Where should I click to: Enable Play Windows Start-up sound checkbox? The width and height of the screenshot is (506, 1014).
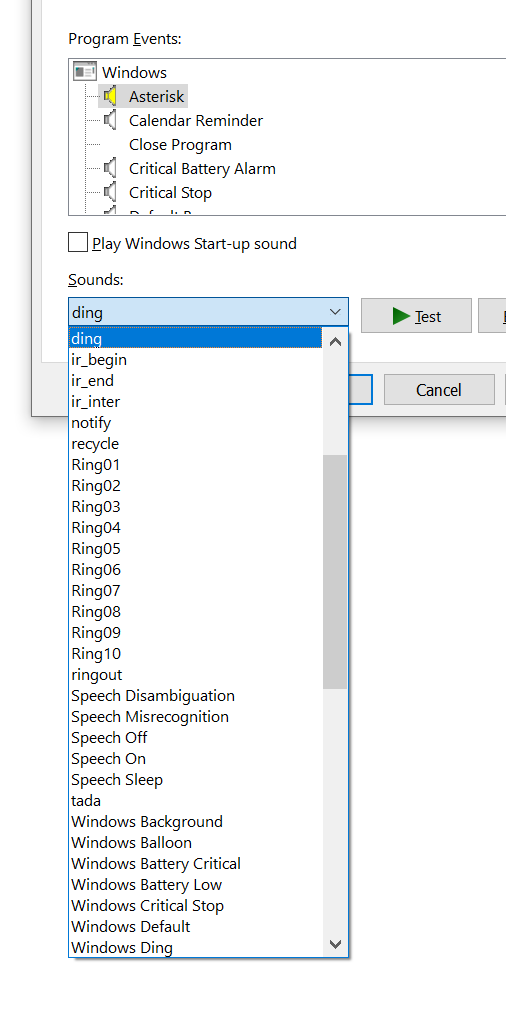tap(78, 243)
